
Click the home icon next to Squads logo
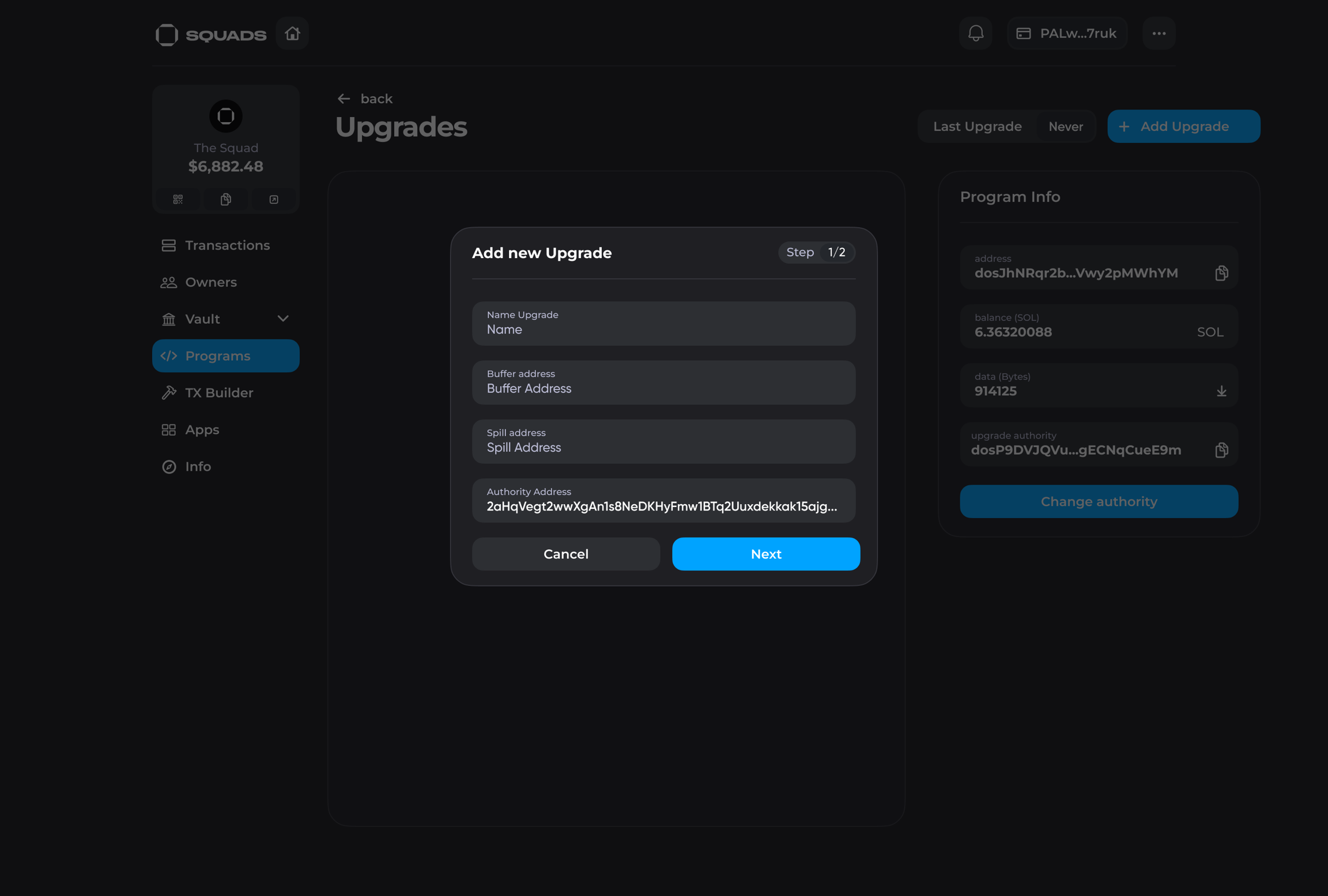coord(292,33)
